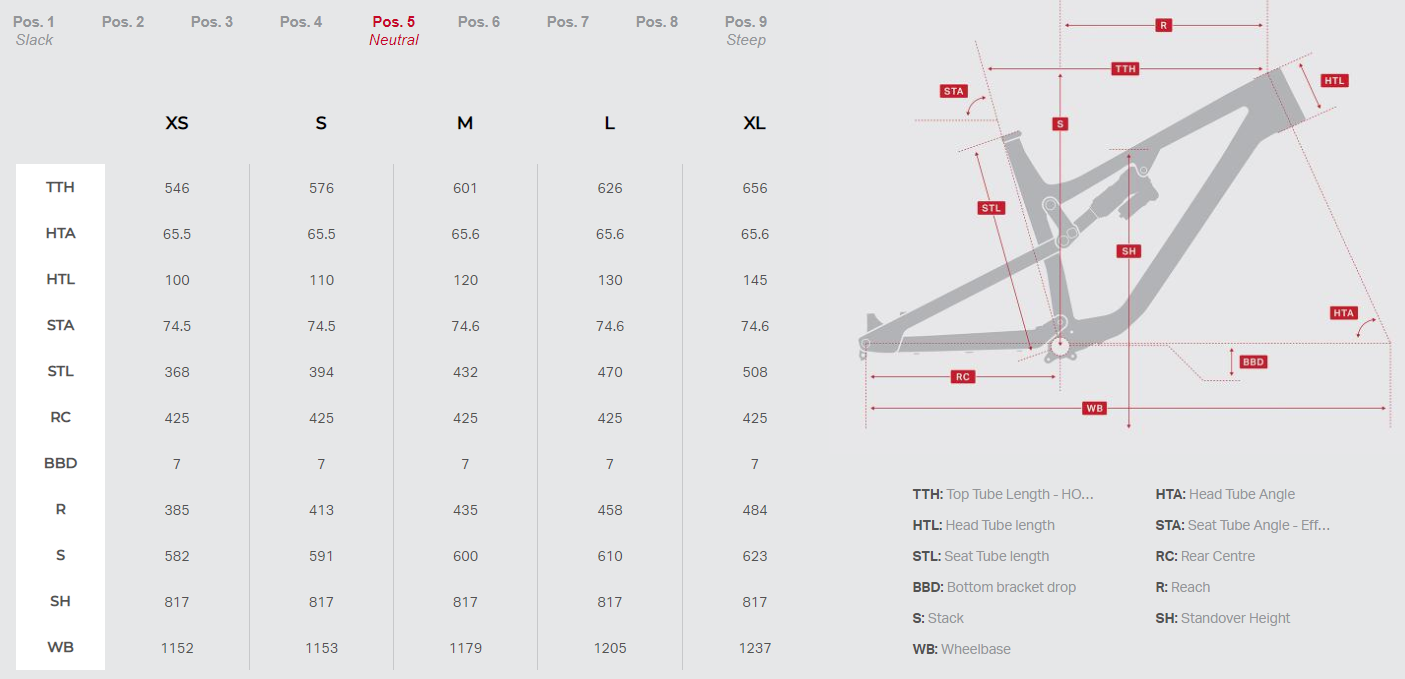Click the red TTH badge on the frame diagram

click(x=1125, y=69)
